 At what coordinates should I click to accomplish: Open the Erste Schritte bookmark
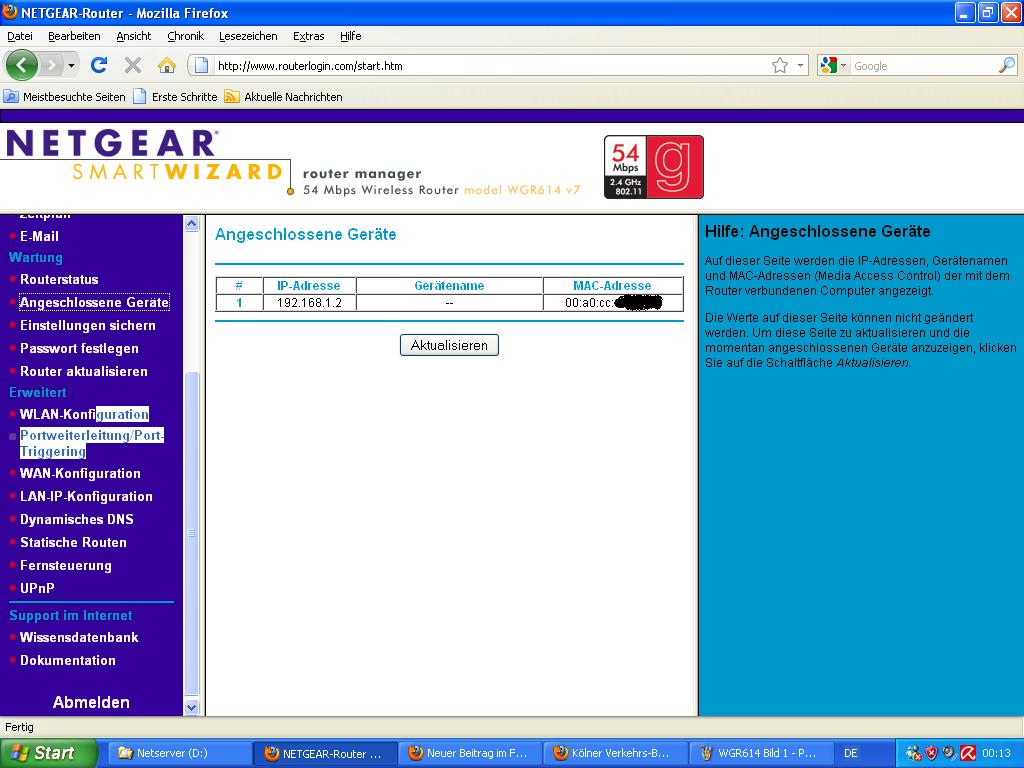[175, 97]
